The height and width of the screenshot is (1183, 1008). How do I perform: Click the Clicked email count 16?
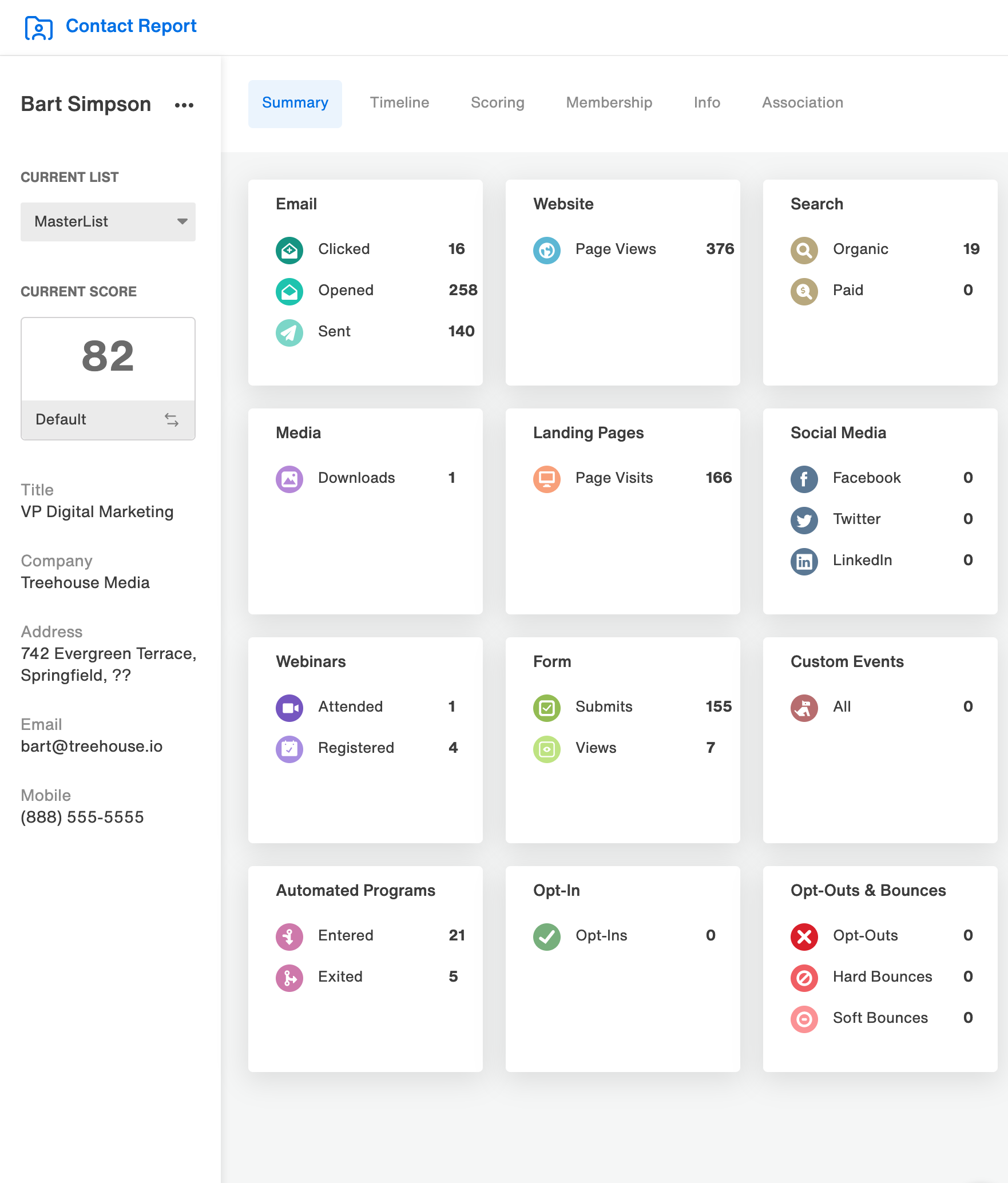pyautogui.click(x=457, y=249)
